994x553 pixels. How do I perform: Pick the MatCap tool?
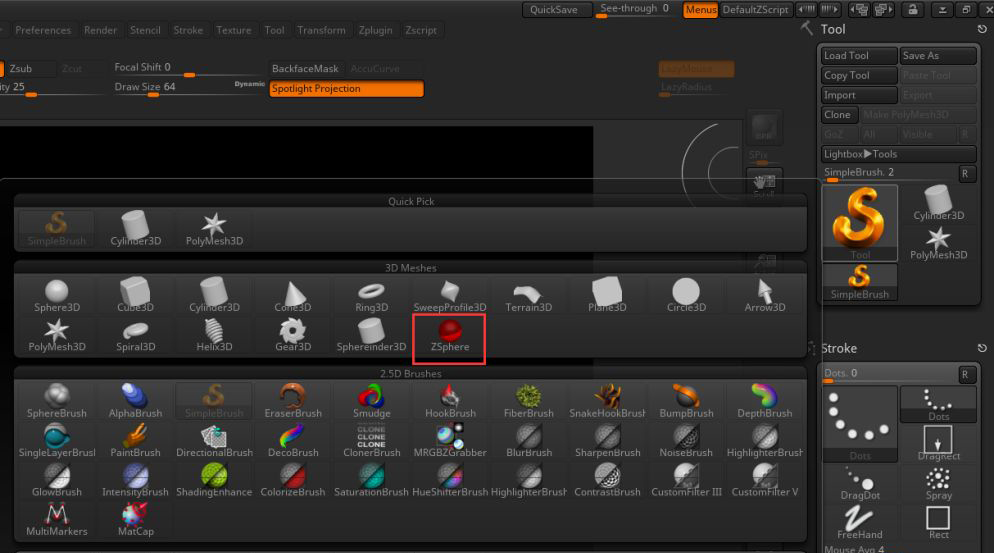click(x=135, y=520)
